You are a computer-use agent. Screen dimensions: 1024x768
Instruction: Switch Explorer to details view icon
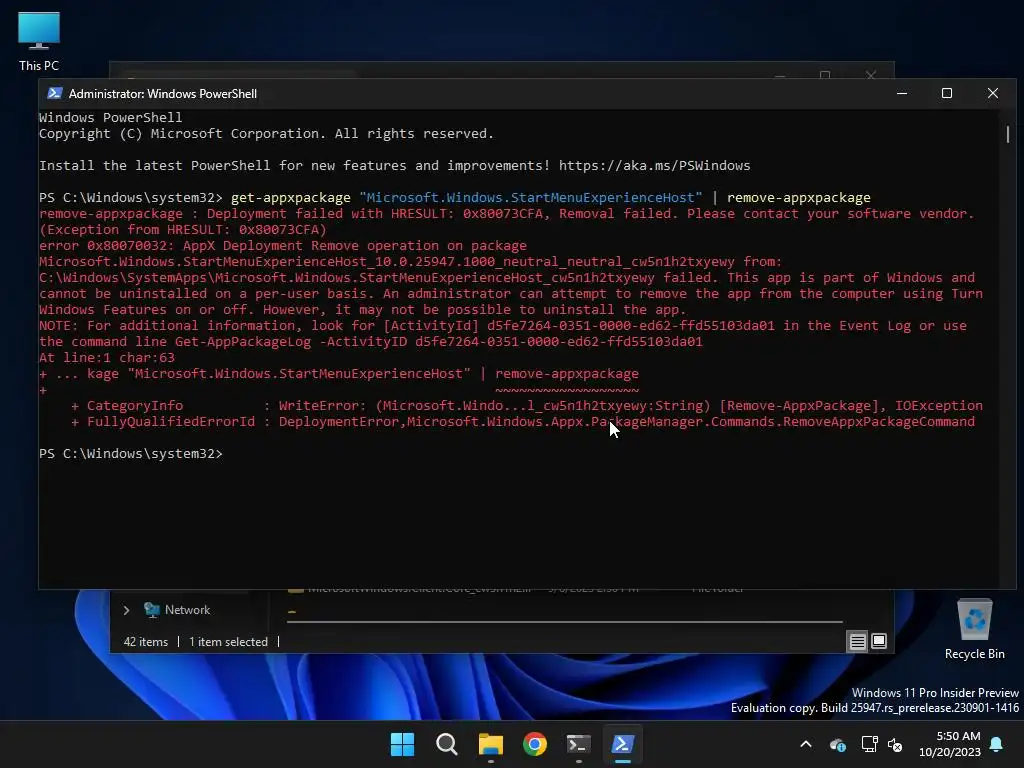857,642
